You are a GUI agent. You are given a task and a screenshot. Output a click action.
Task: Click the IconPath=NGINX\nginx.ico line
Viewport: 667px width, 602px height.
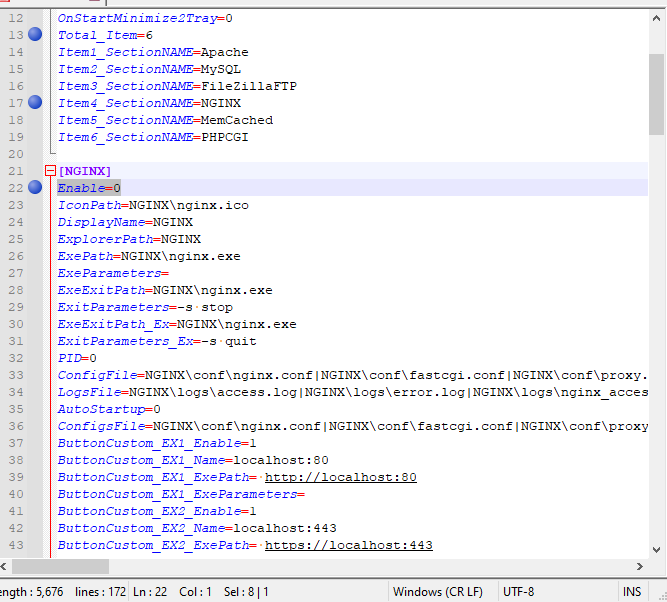153,205
